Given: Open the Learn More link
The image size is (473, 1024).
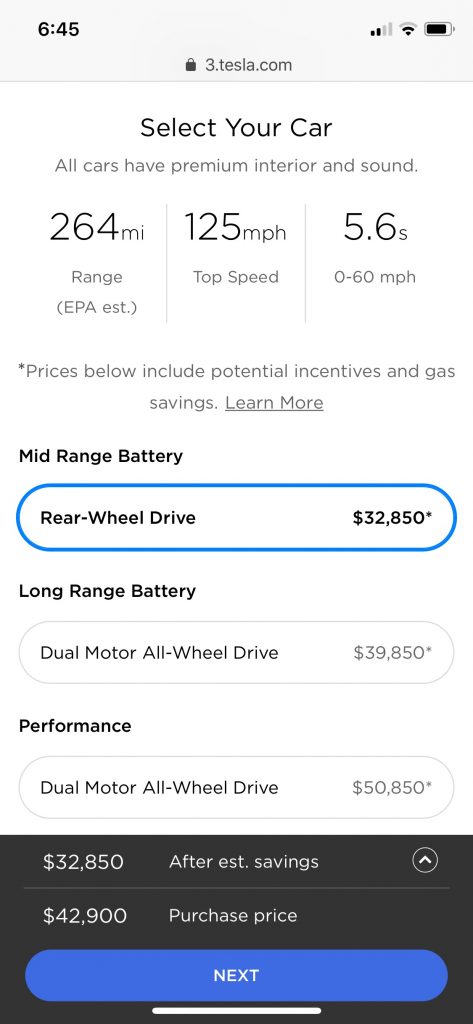Looking at the screenshot, I should pos(274,402).
